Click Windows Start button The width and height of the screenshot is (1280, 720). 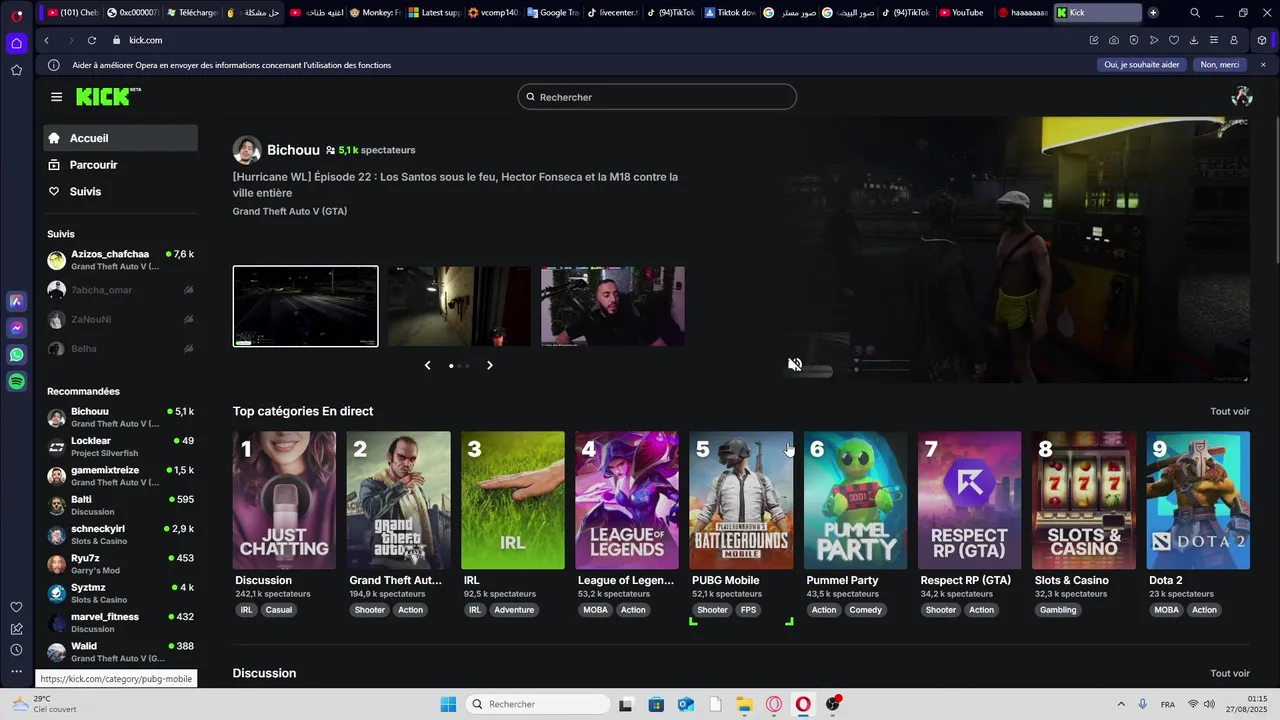448,704
